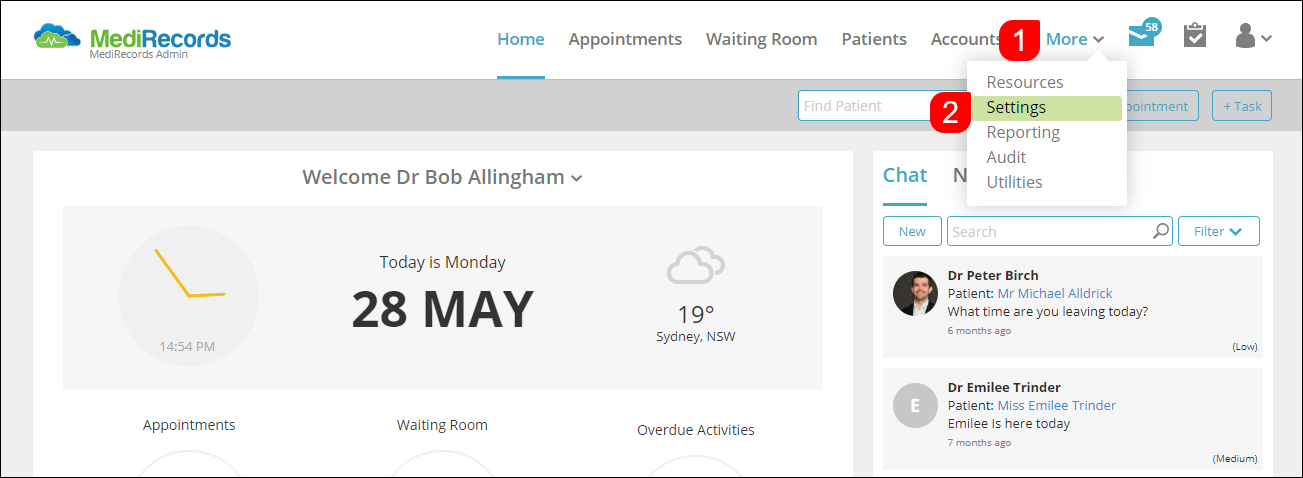The width and height of the screenshot is (1303, 478).
Task: Choose Utilities from the More menu
Action: click(1014, 182)
